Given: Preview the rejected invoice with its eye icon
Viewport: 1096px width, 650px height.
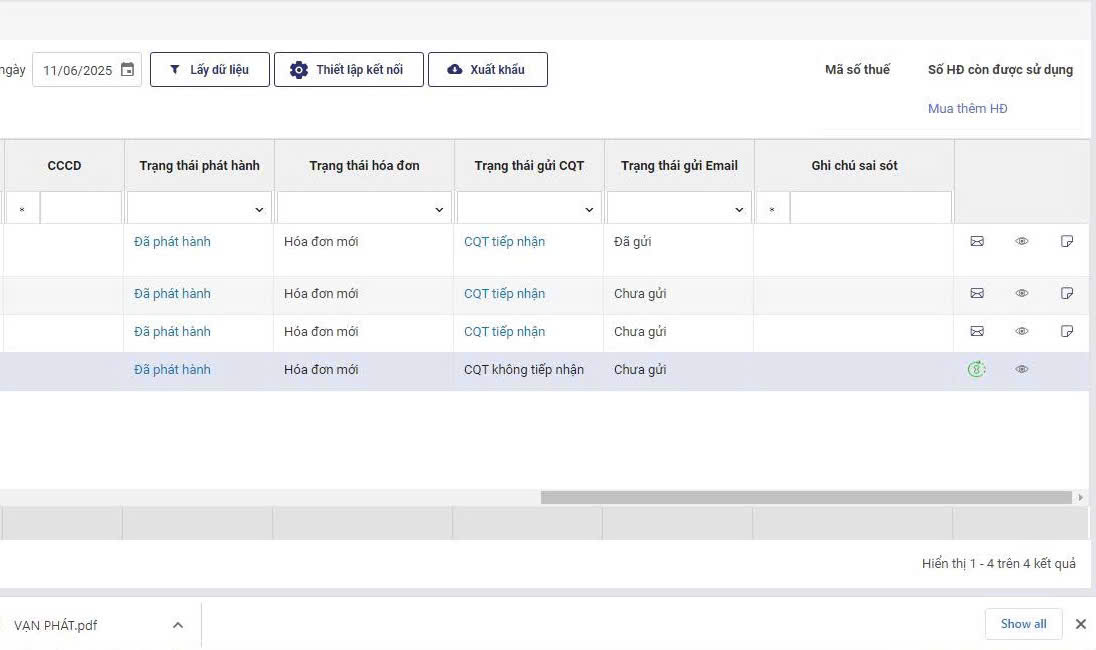Looking at the screenshot, I should [1022, 369].
